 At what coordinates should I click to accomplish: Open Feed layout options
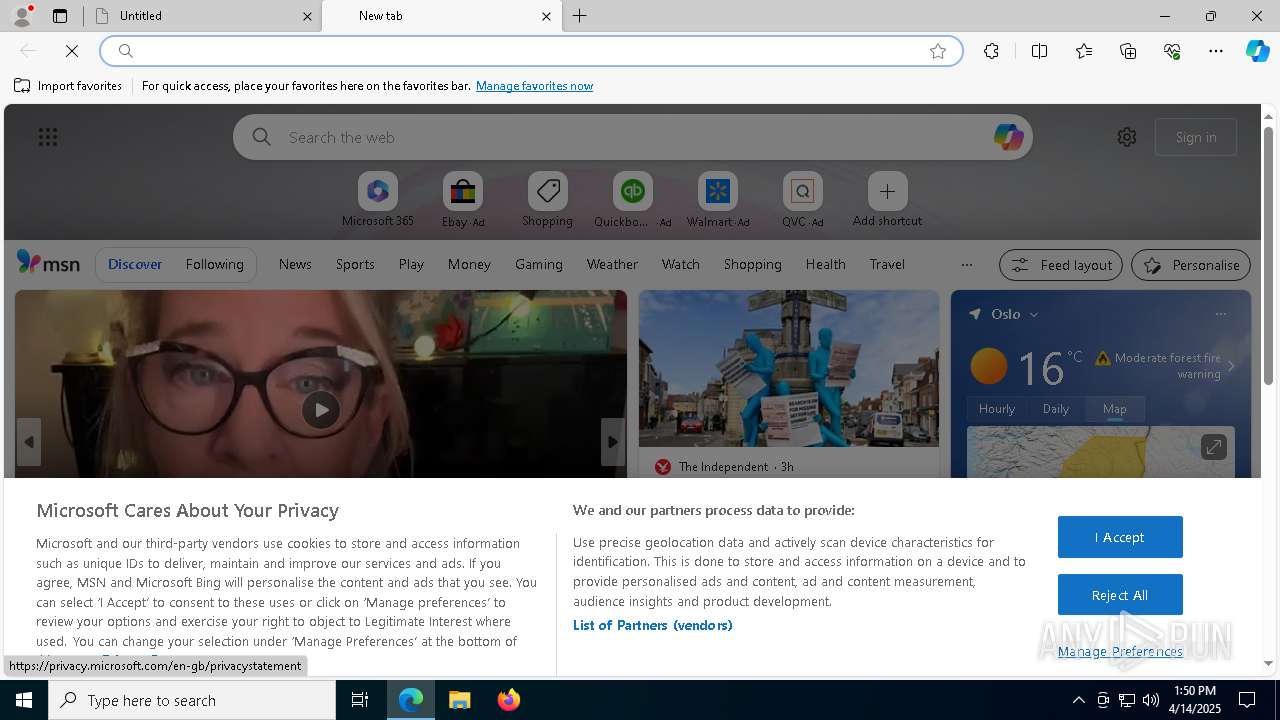click(x=1061, y=265)
